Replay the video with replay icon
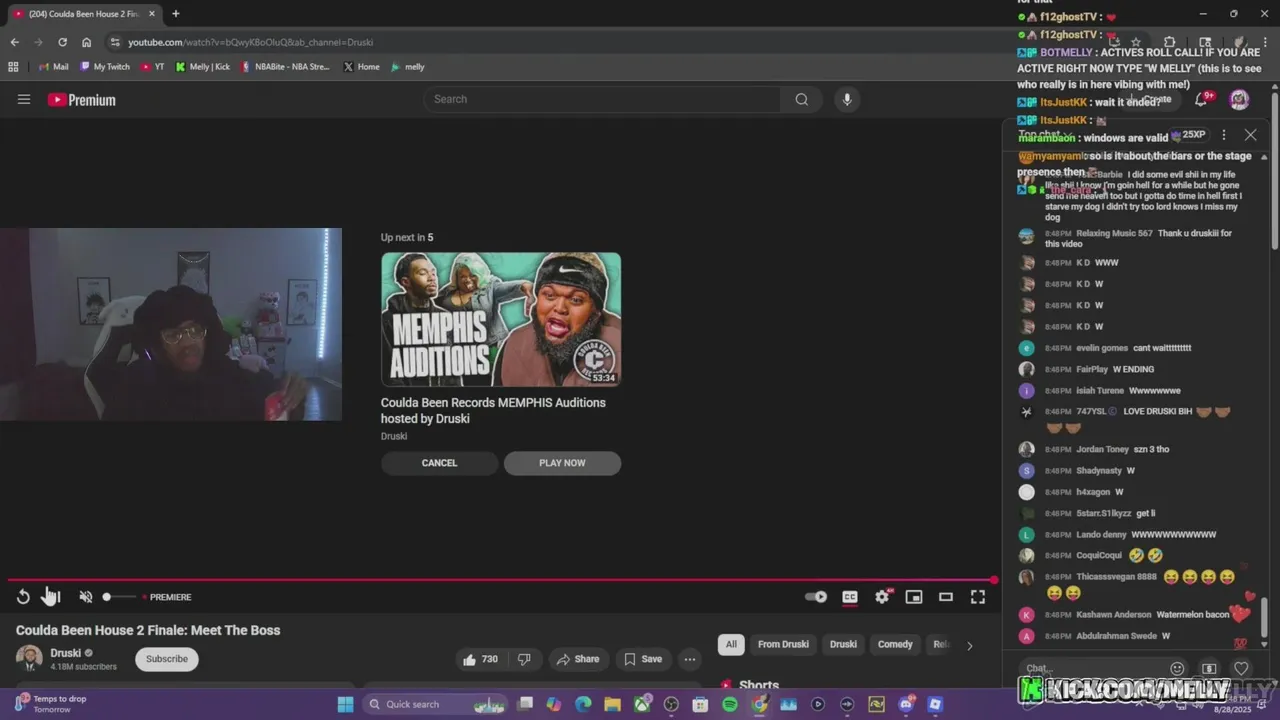 click(23, 597)
